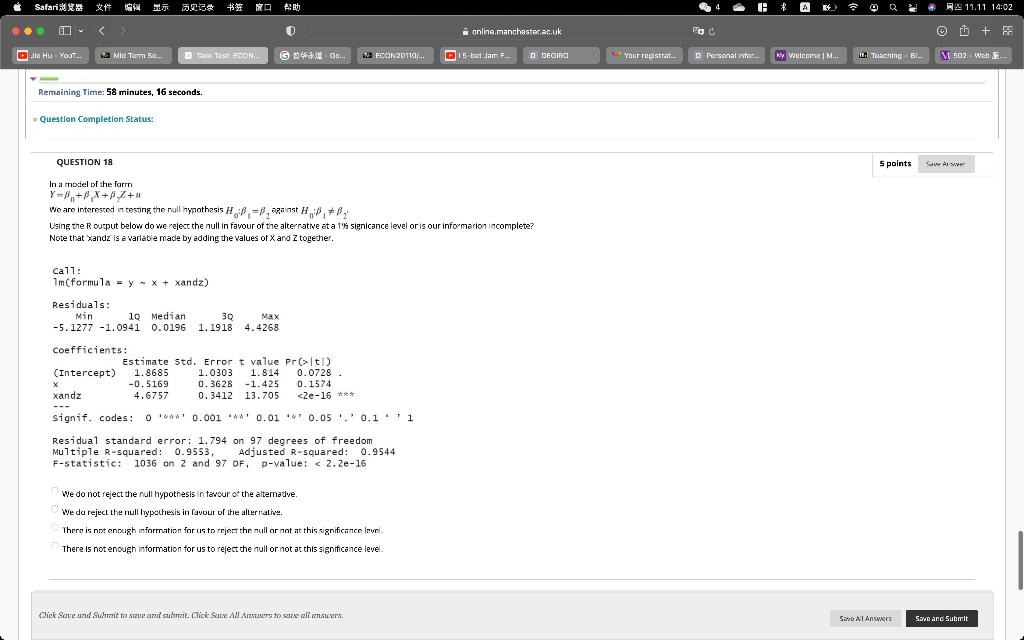Screen dimensions: 1024x640
Task: Open the Safari浏览器 menu
Action: click(x=59, y=7)
